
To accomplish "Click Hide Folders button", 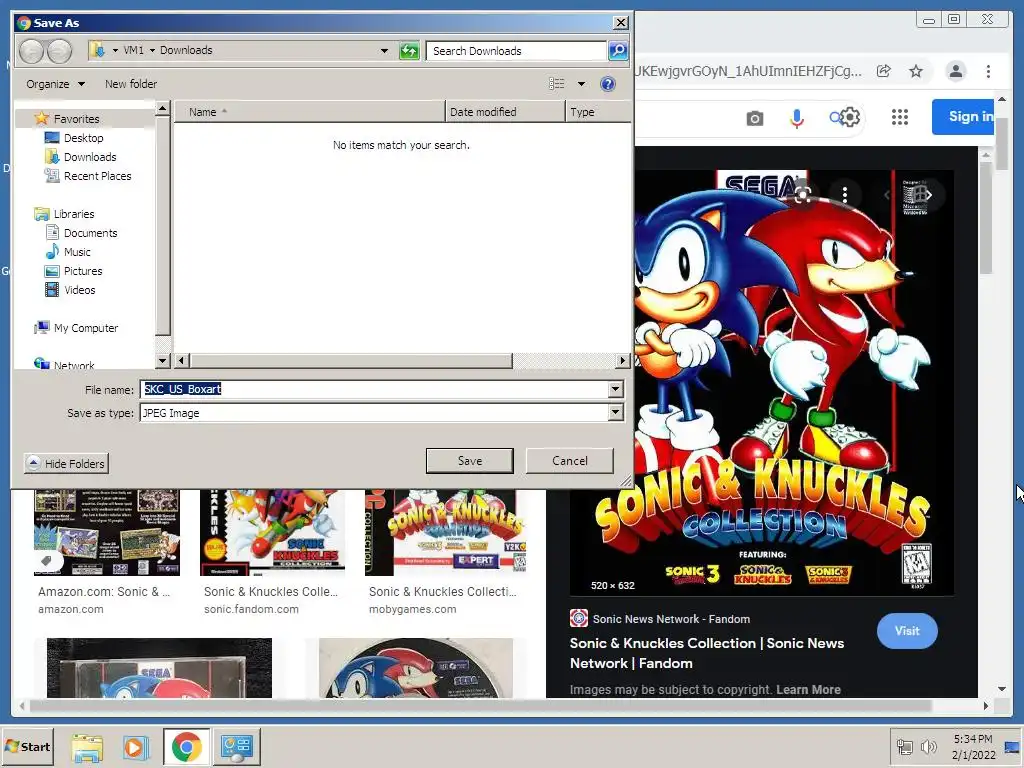I will pyautogui.click(x=67, y=464).
